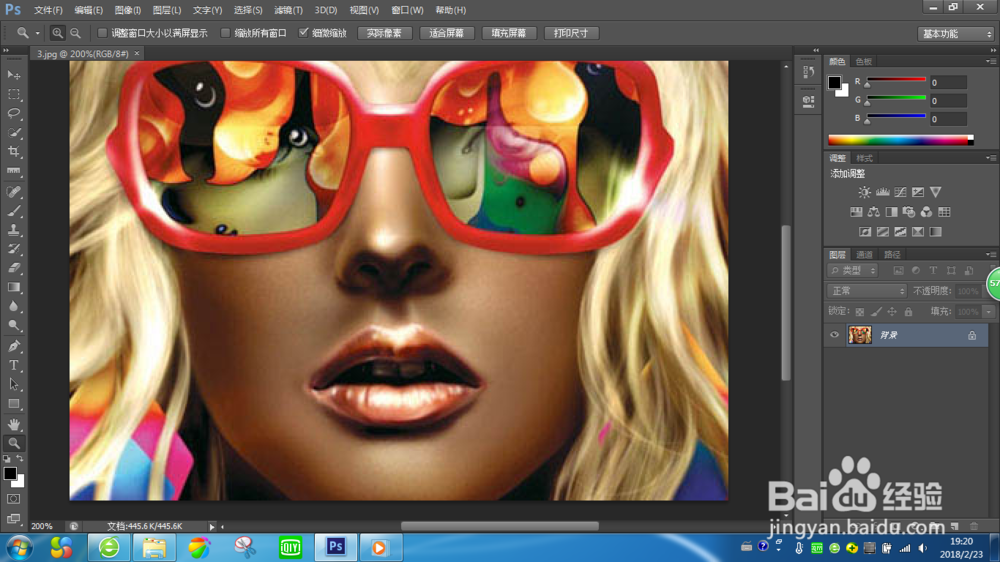Open adjustments panel flyout menu

pos(990,158)
